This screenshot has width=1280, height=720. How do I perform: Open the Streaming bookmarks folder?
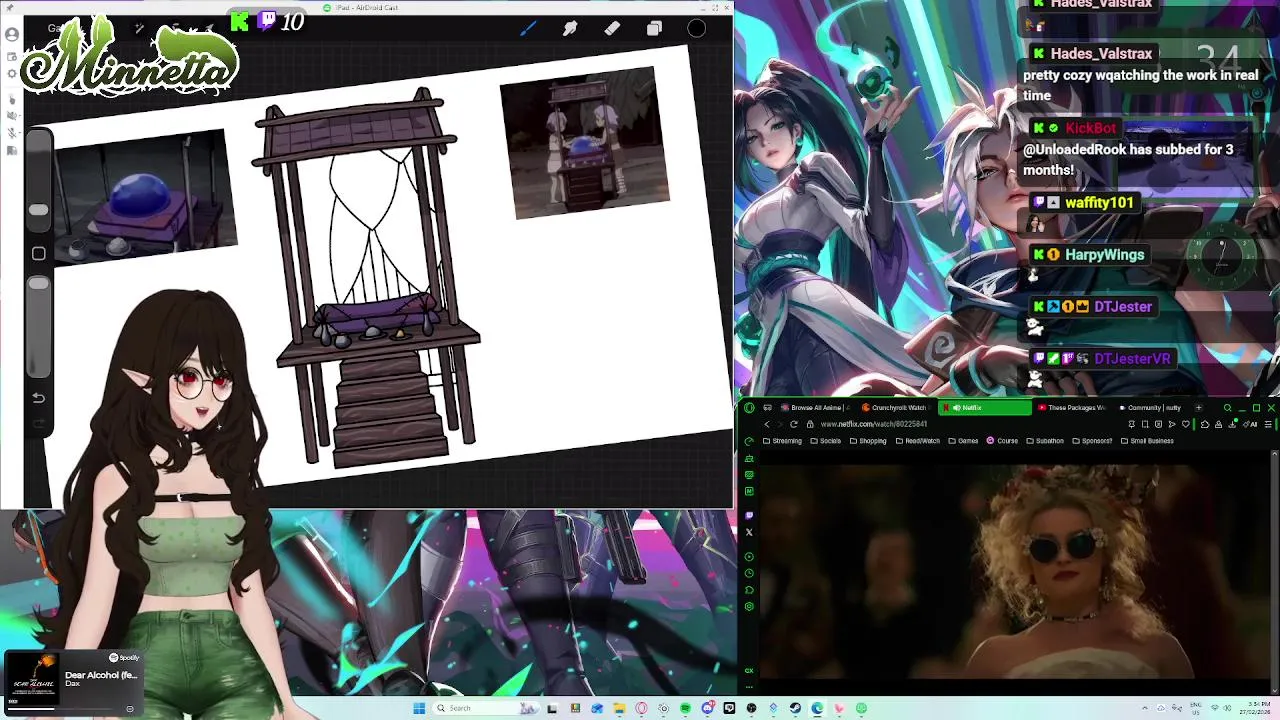click(782, 441)
